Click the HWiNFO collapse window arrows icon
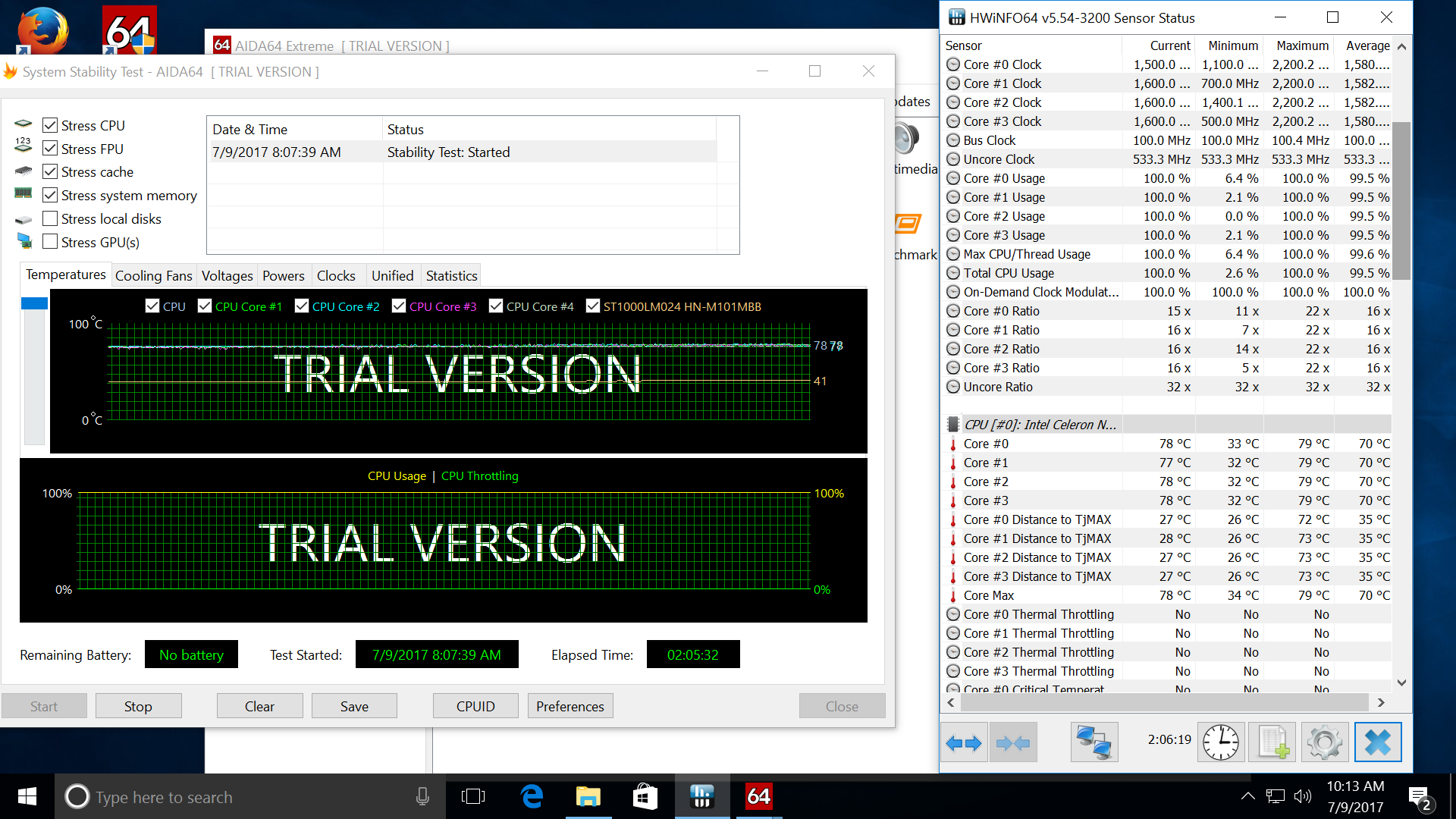The width and height of the screenshot is (1456, 819). [1013, 742]
